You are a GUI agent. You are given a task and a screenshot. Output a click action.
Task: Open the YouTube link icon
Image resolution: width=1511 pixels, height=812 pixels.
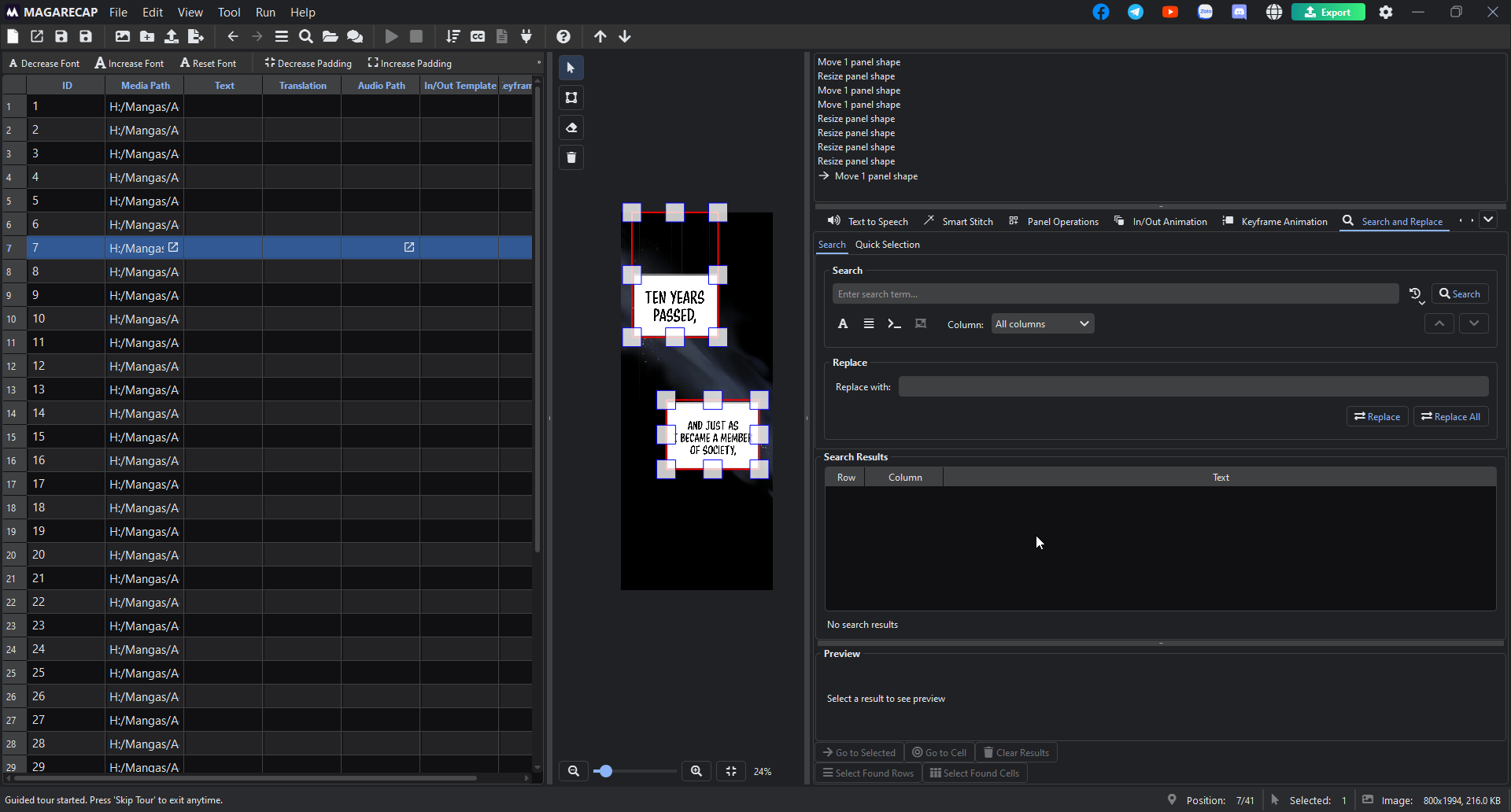coord(1170,12)
